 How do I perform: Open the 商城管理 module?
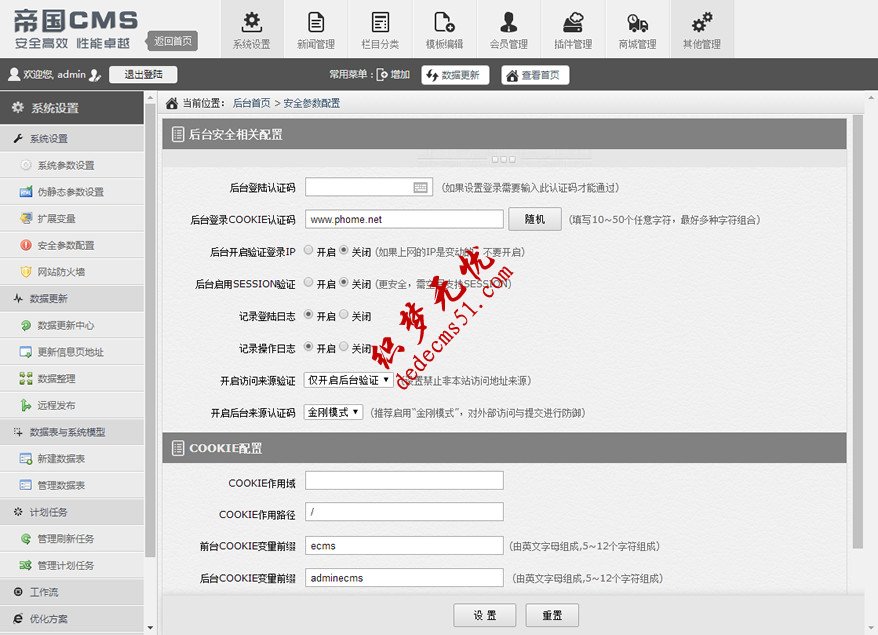(x=636, y=28)
